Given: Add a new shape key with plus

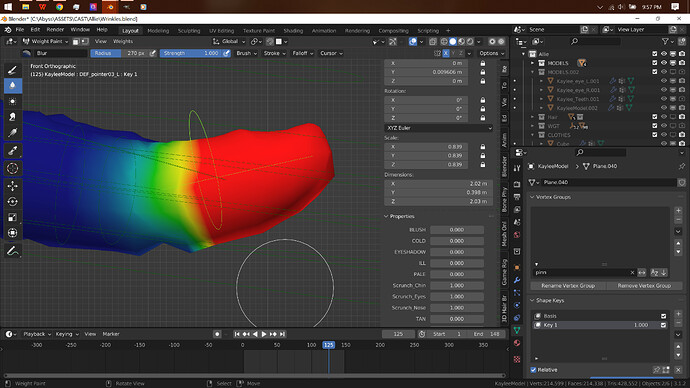Looking at the screenshot, I should pyautogui.click(x=678, y=314).
